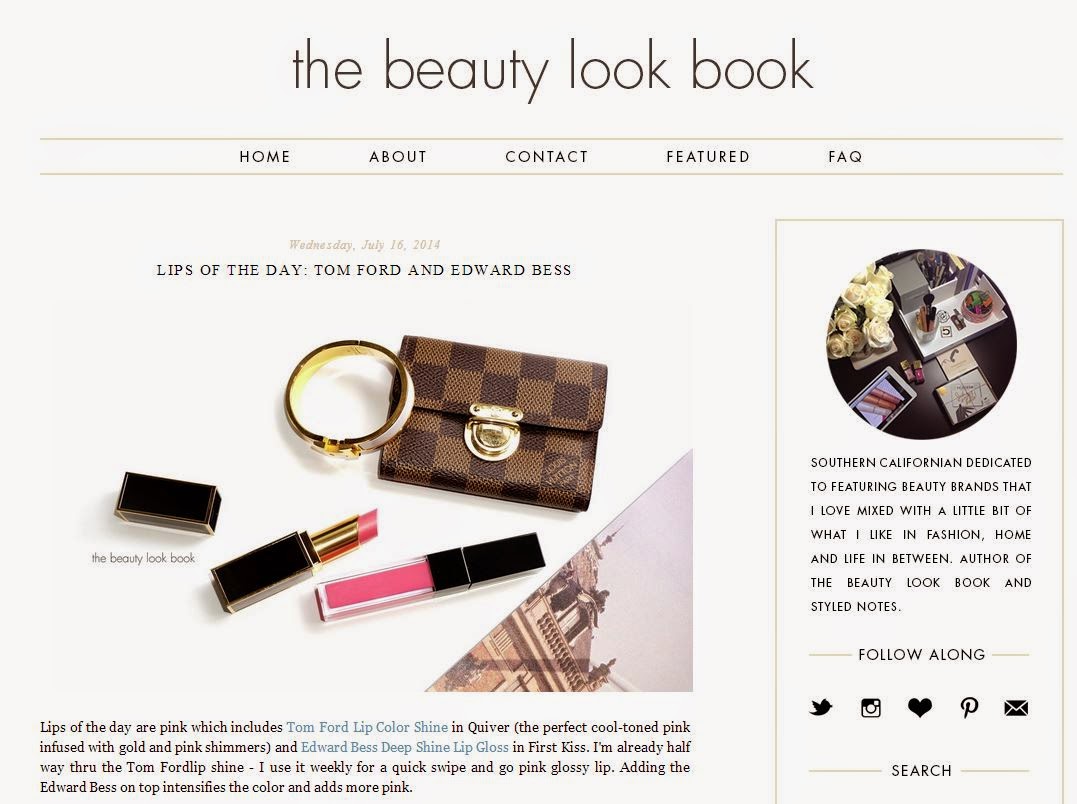Click the Tom Ford Lip Color Shine link
Image resolution: width=1077 pixels, height=804 pixels.
[x=367, y=727]
